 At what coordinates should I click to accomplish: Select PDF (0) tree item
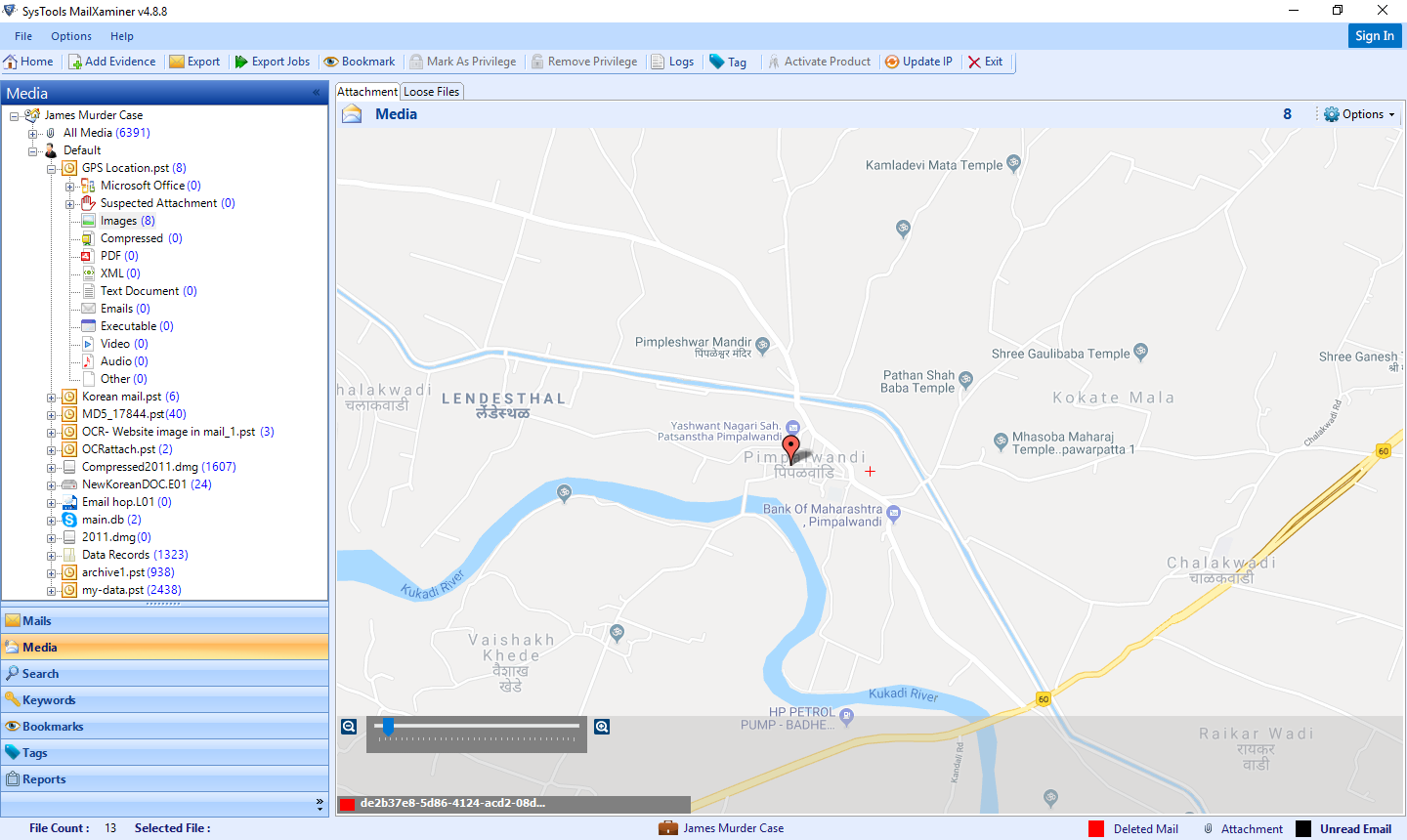pyautogui.click(x=119, y=256)
